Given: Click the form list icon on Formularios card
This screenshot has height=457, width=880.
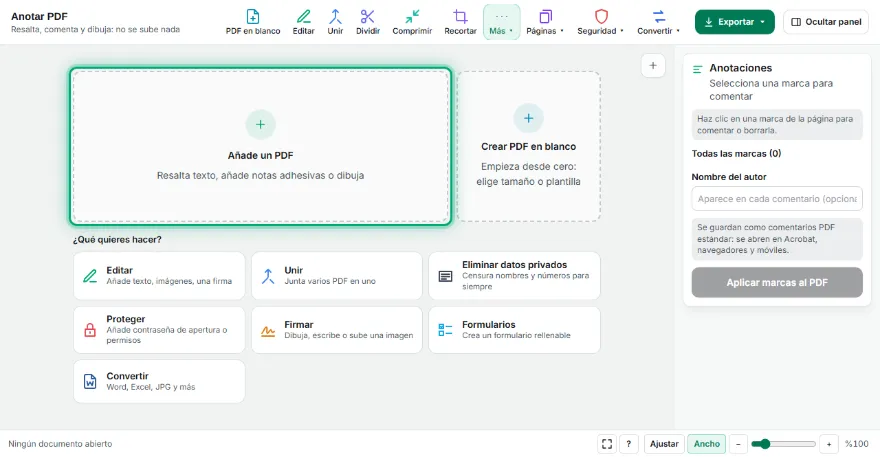Looking at the screenshot, I should pyautogui.click(x=445, y=330).
